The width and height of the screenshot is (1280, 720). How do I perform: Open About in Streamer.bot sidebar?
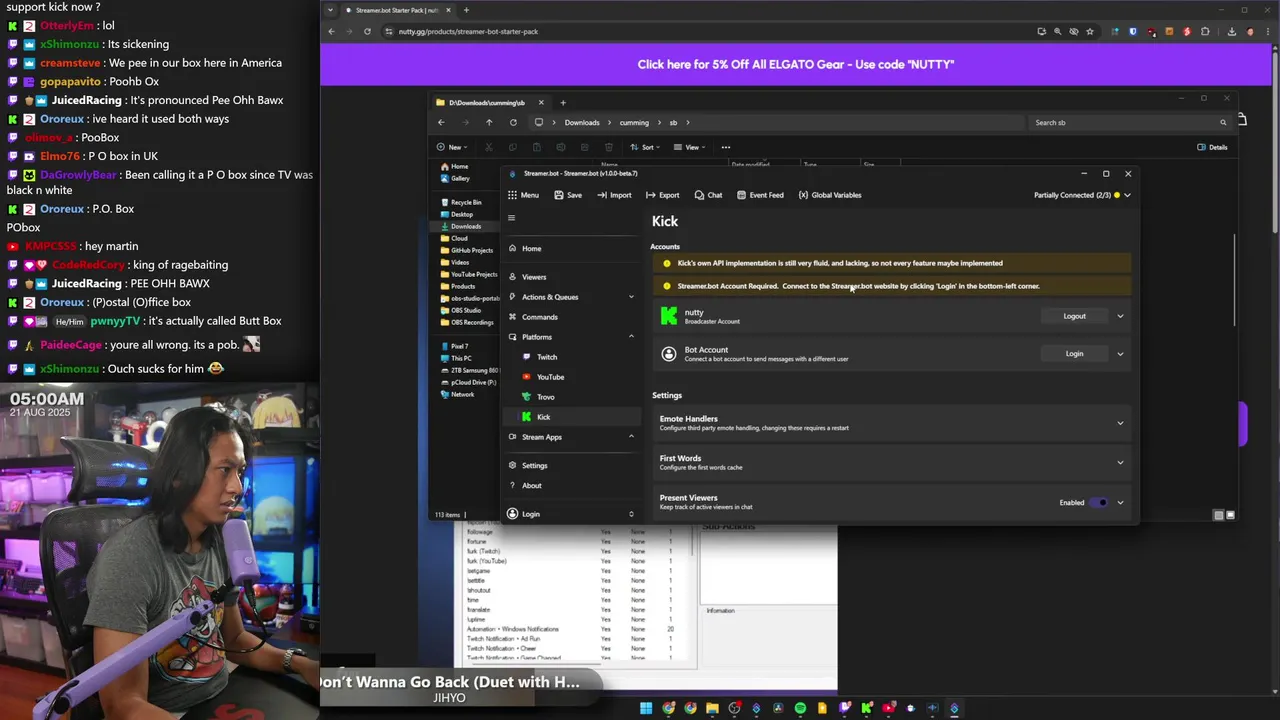(x=570, y=486)
